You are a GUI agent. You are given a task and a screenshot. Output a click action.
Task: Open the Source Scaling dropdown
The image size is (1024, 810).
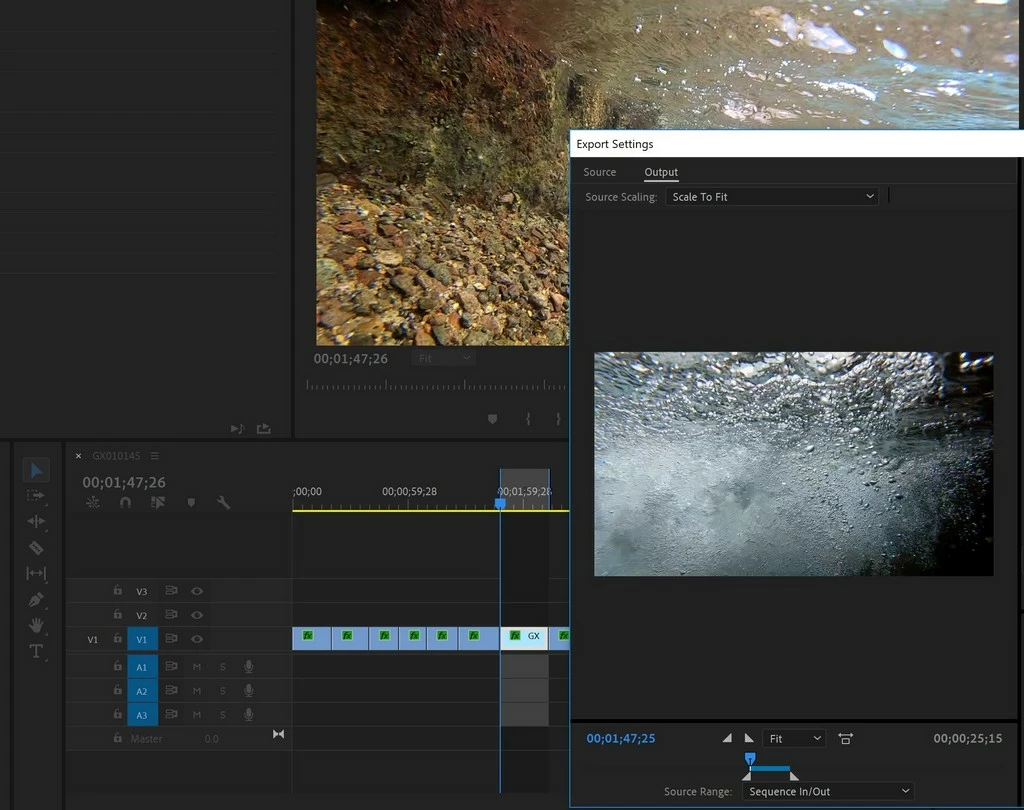[771, 197]
